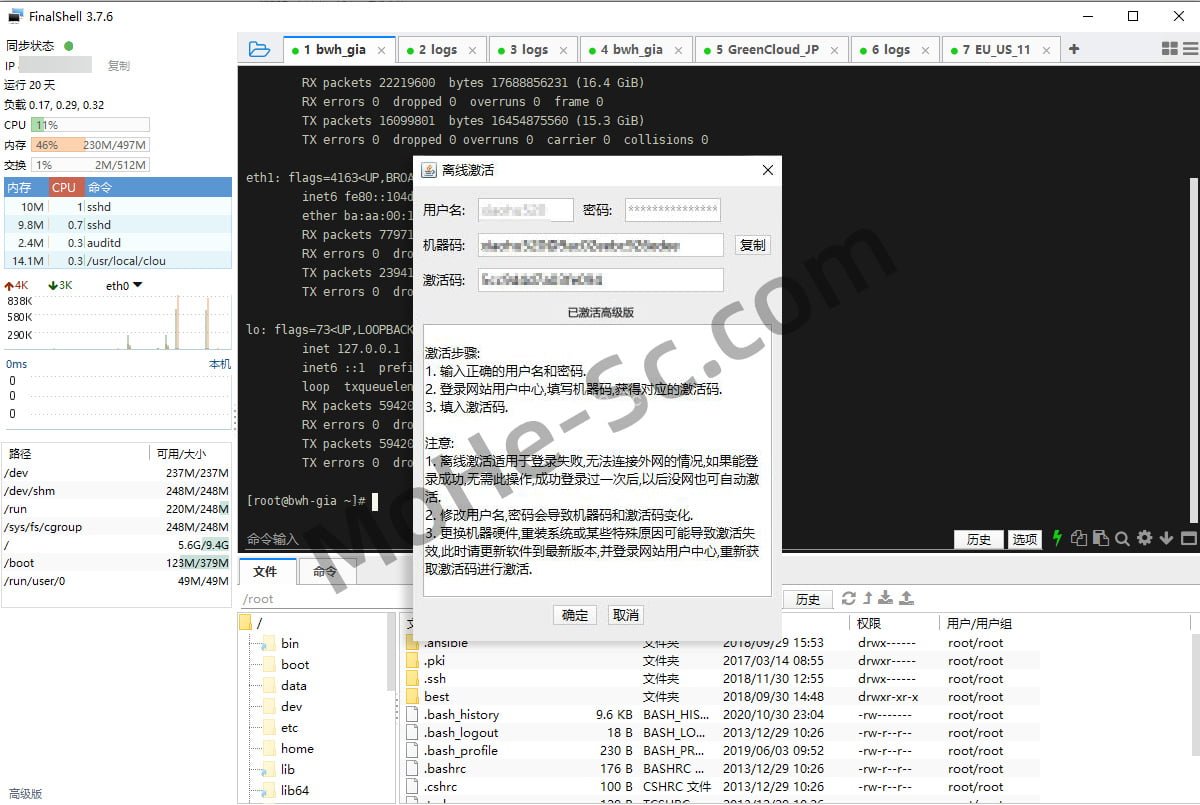This screenshot has width=1200, height=805.
Task: Open terminal search with the magnifier icon
Action: coord(1122,538)
